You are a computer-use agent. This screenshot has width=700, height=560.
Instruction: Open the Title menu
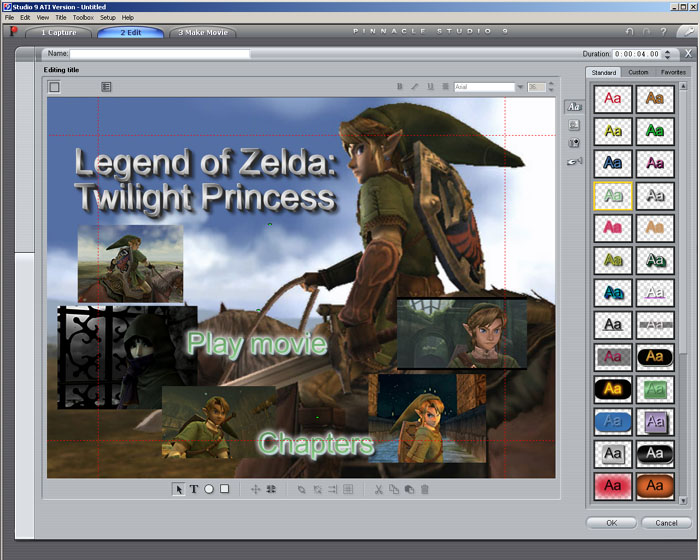tap(61, 17)
